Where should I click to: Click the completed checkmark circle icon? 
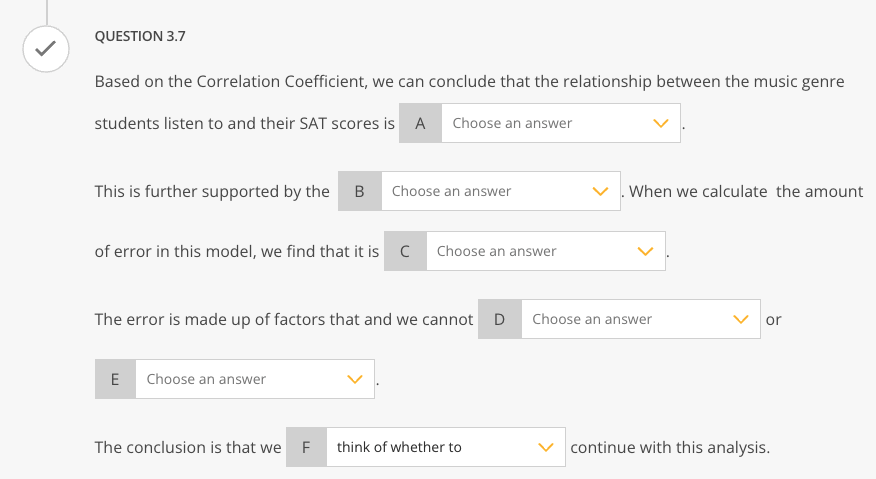click(x=45, y=47)
